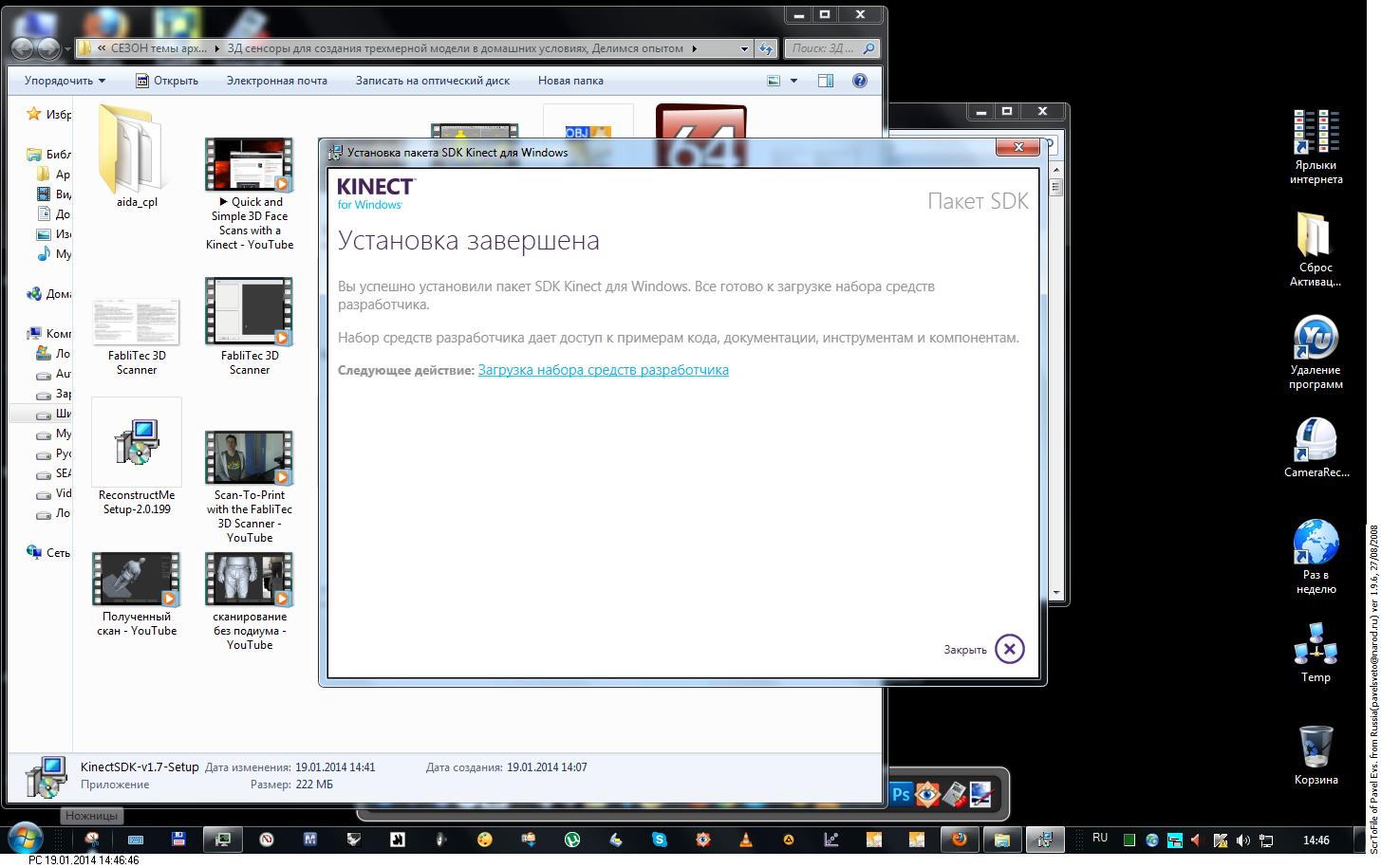
Task: Open the Windows Start menu
Action: click(x=25, y=839)
